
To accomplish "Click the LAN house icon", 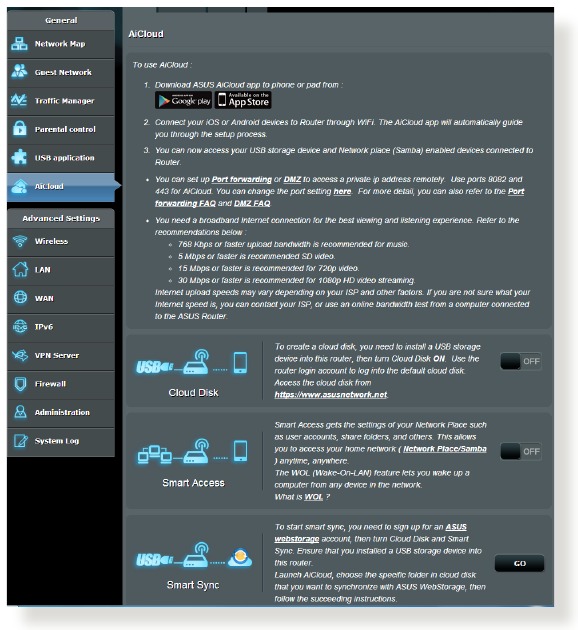I will click(x=20, y=269).
